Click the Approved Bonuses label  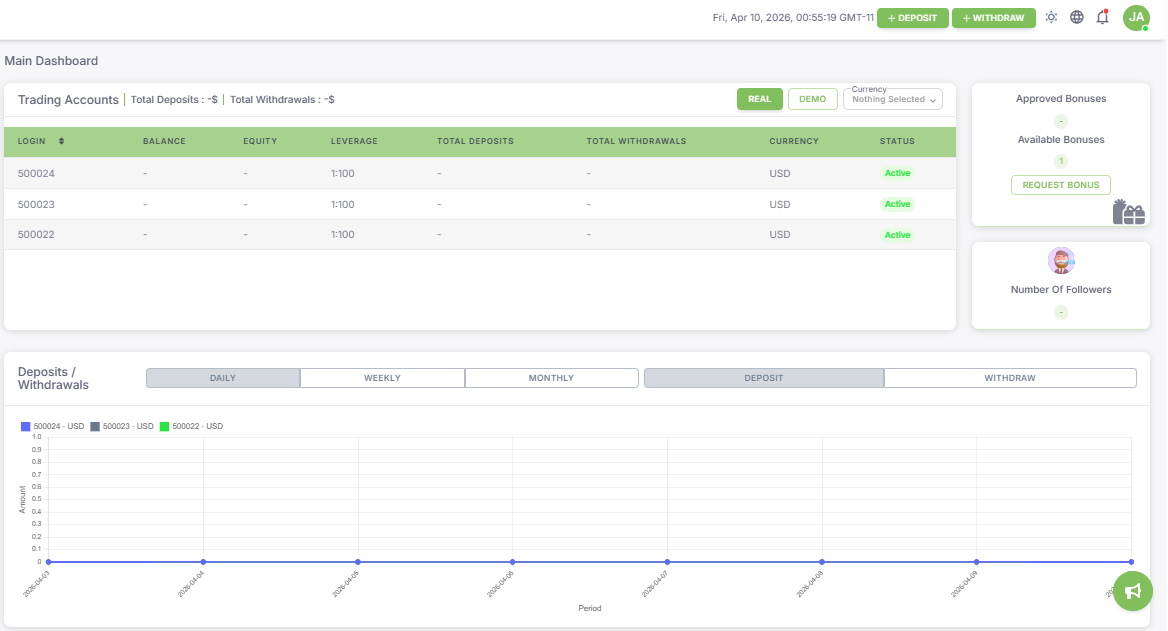pos(1061,98)
